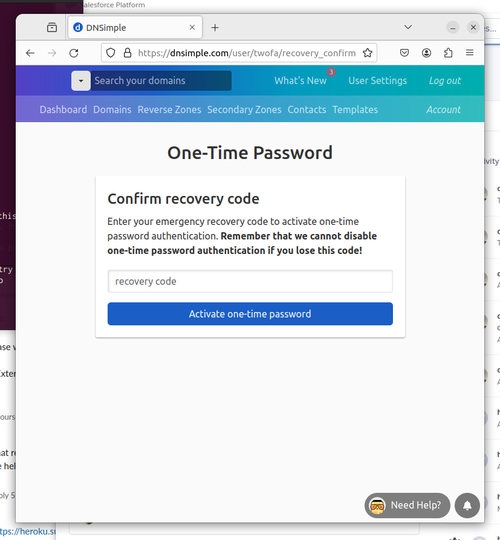This screenshot has width=500, height=540.
Task: Click the notification bell icon
Action: coord(467,505)
